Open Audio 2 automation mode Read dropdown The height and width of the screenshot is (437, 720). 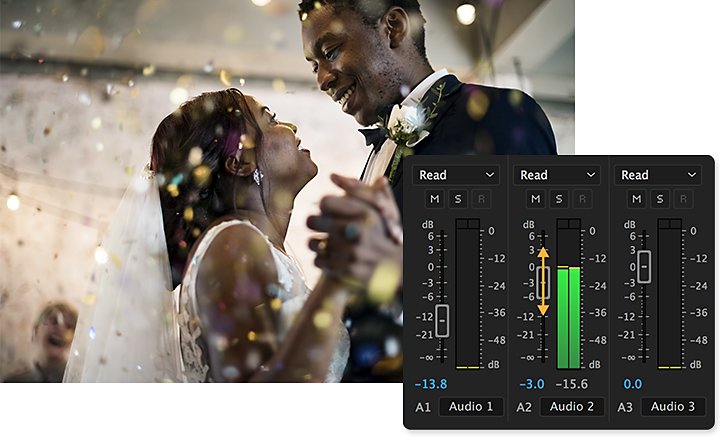557,175
